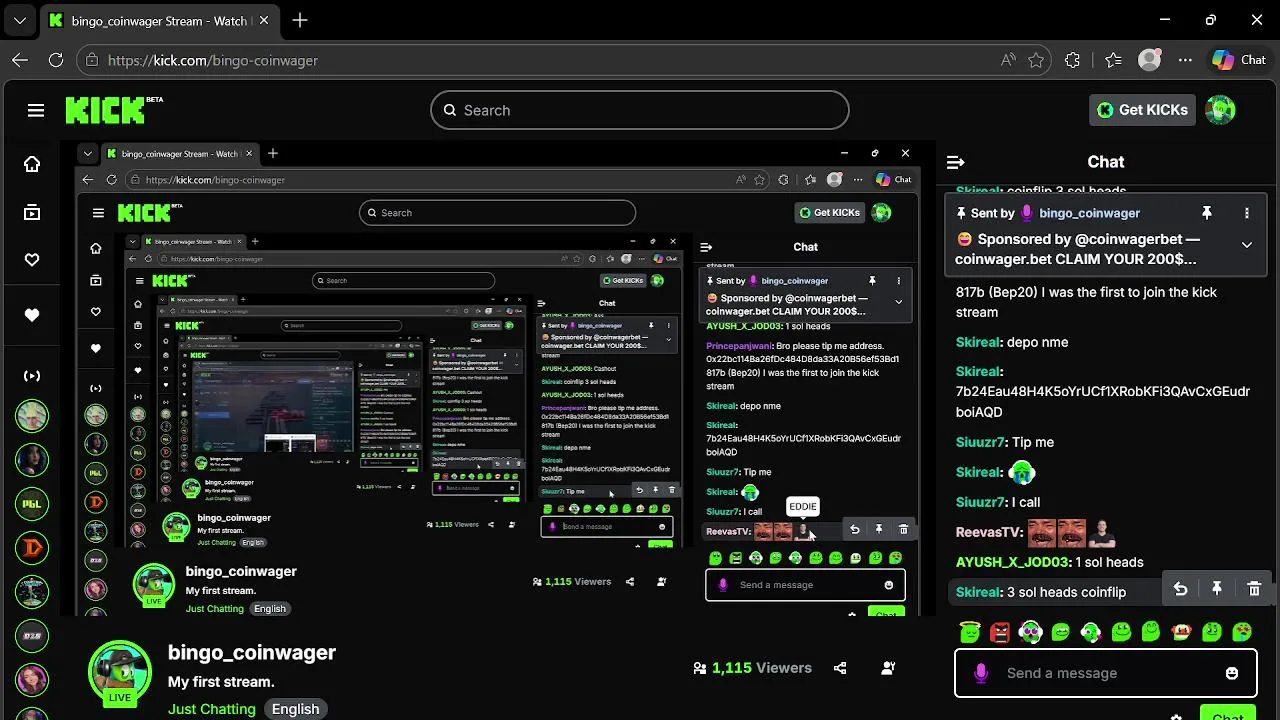Open Following via outlined heart icon
Screen dimensions: 1280x720
tap(32, 260)
